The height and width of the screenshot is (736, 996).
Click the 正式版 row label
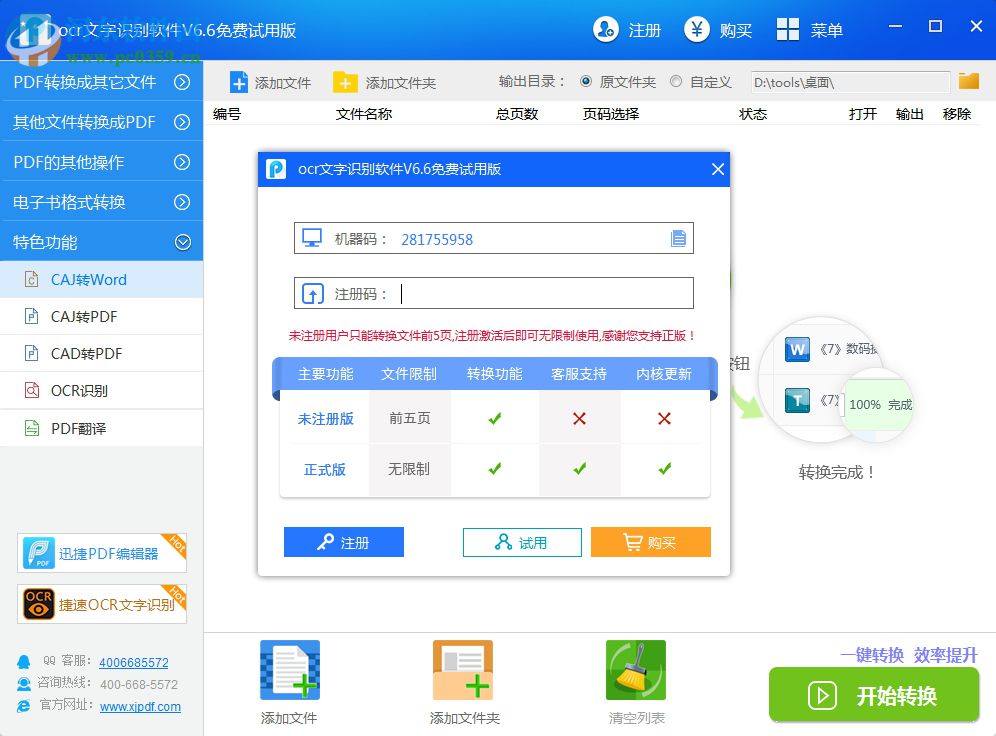click(x=325, y=469)
